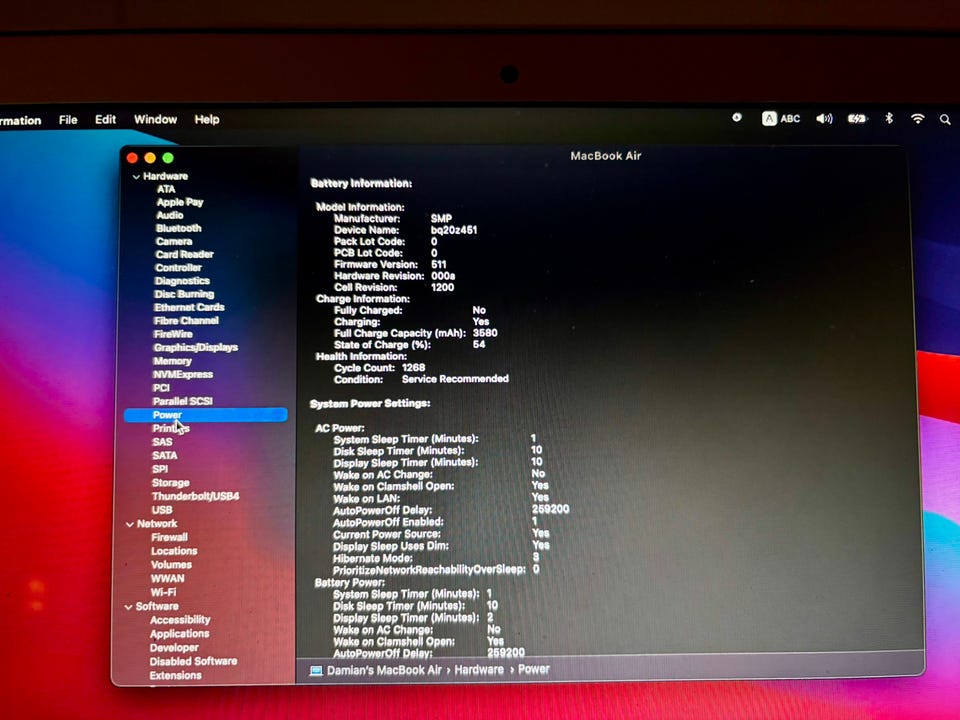Select SAS in the sidebar

pos(162,442)
